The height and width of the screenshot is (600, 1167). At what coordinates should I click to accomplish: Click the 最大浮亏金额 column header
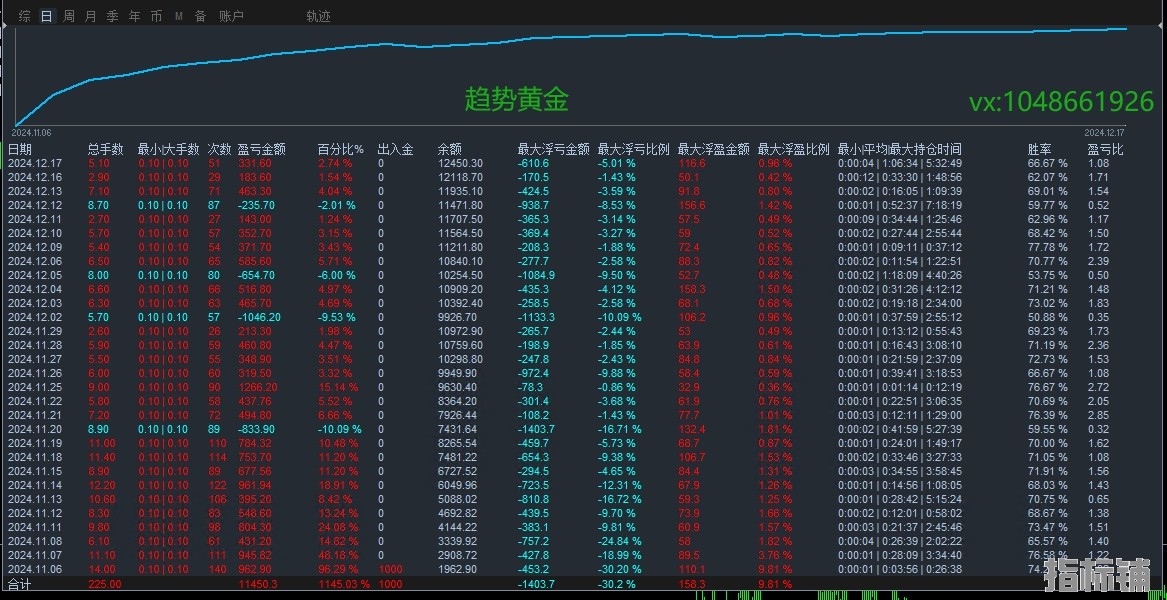[554, 150]
